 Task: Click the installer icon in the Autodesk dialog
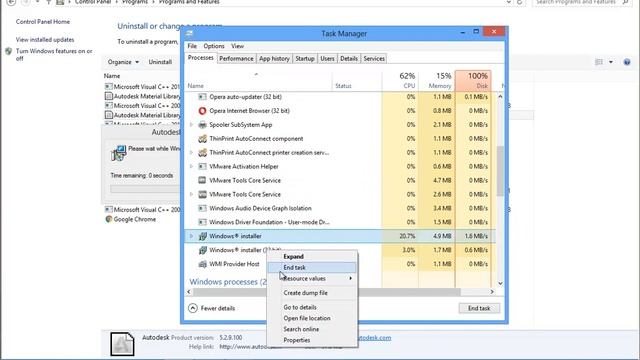[118, 153]
